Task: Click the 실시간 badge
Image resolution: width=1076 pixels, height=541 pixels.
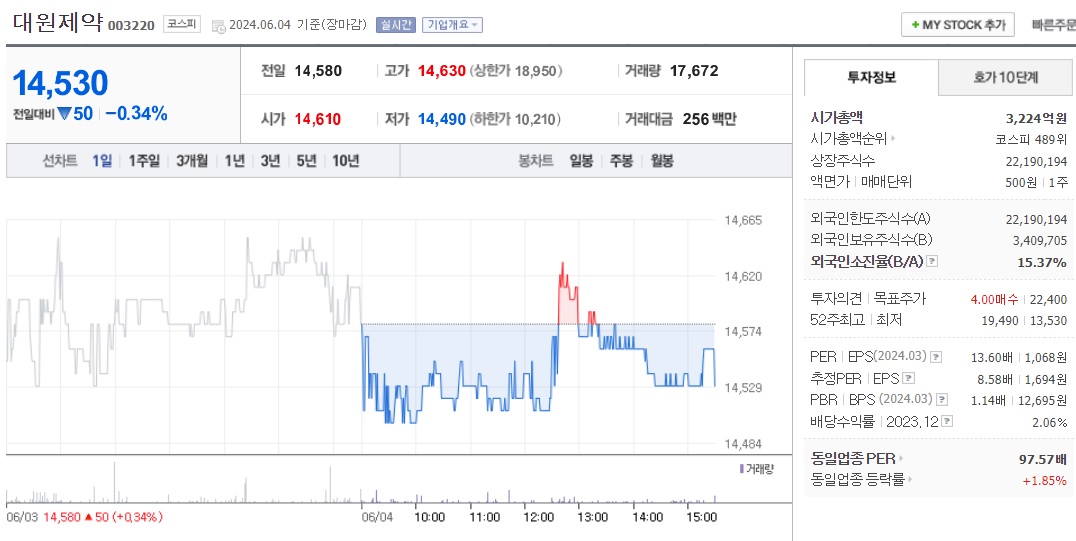Action: [396, 25]
